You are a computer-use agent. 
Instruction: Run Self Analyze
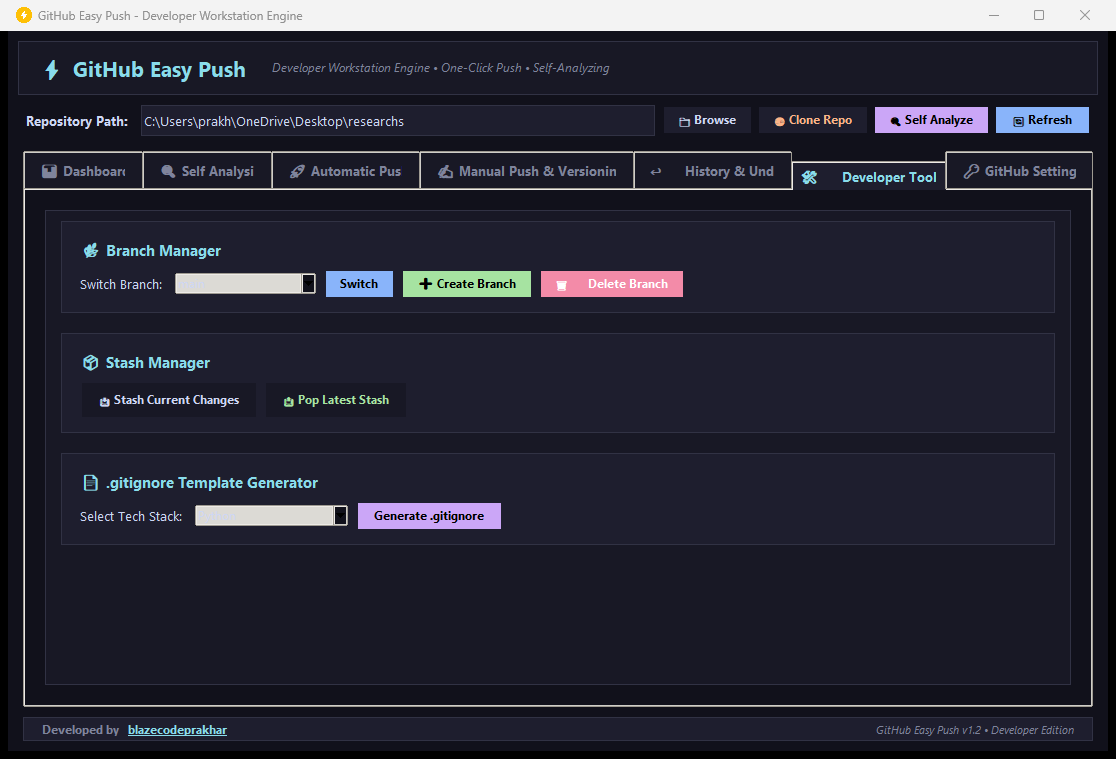931,120
